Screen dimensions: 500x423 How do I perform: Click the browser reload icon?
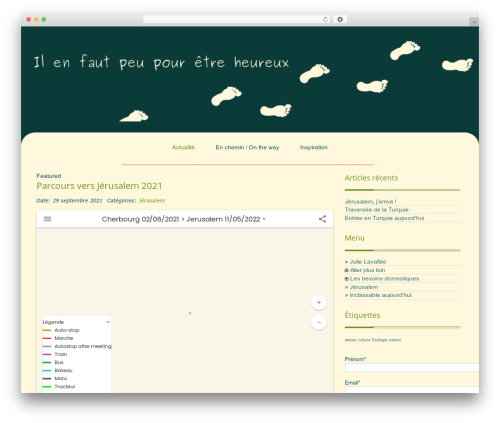click(x=325, y=20)
